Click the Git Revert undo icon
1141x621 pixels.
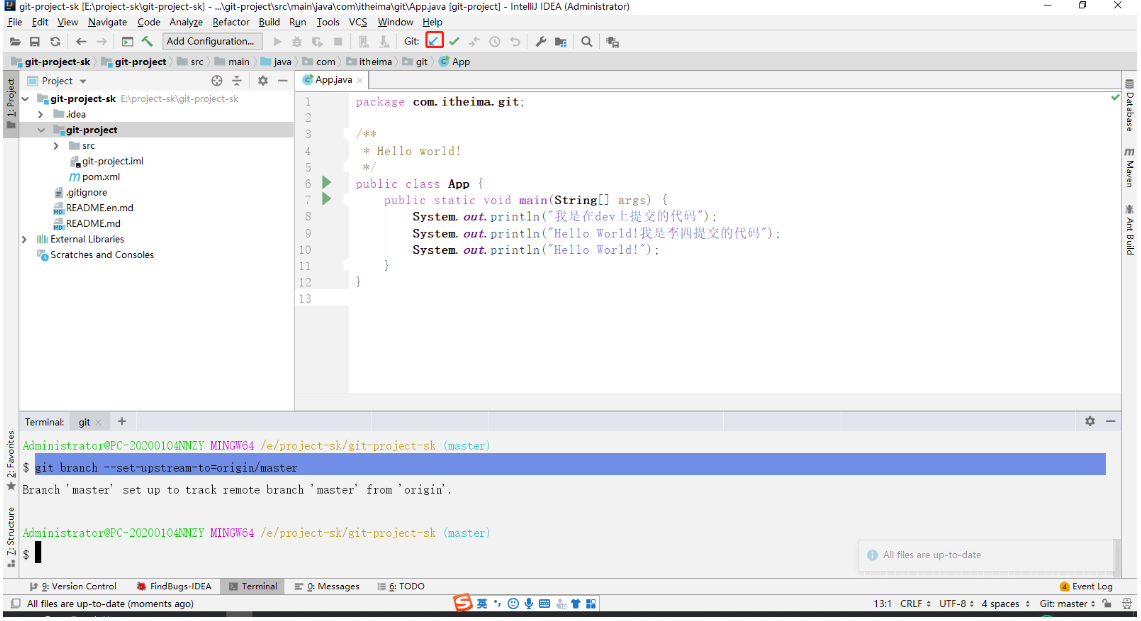click(515, 41)
